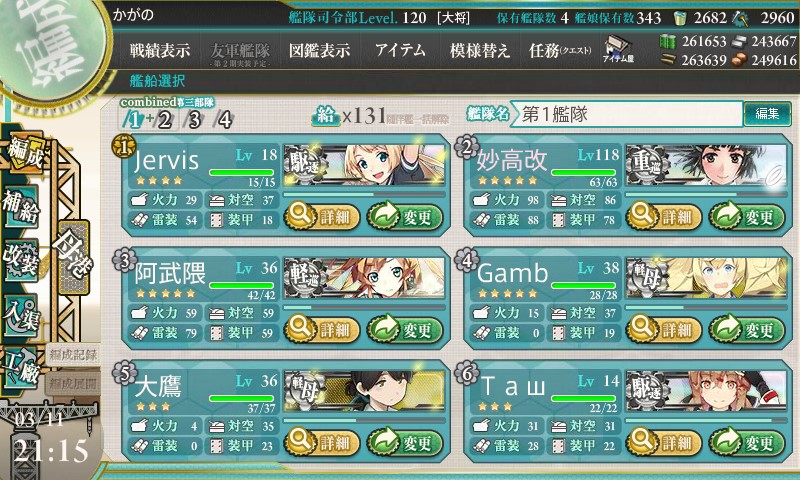Click 阿武隈 ship portrait banner

point(364,277)
